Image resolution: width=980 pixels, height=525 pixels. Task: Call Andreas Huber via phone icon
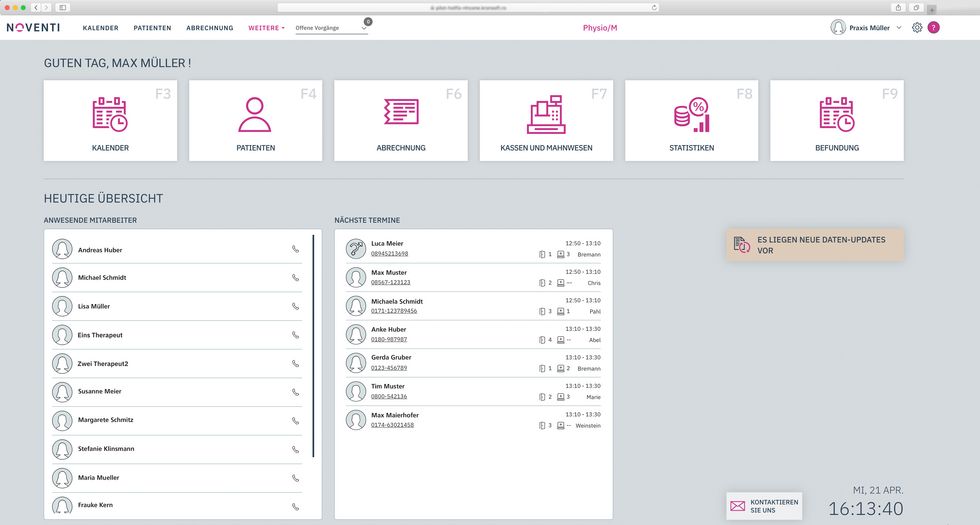click(x=295, y=249)
